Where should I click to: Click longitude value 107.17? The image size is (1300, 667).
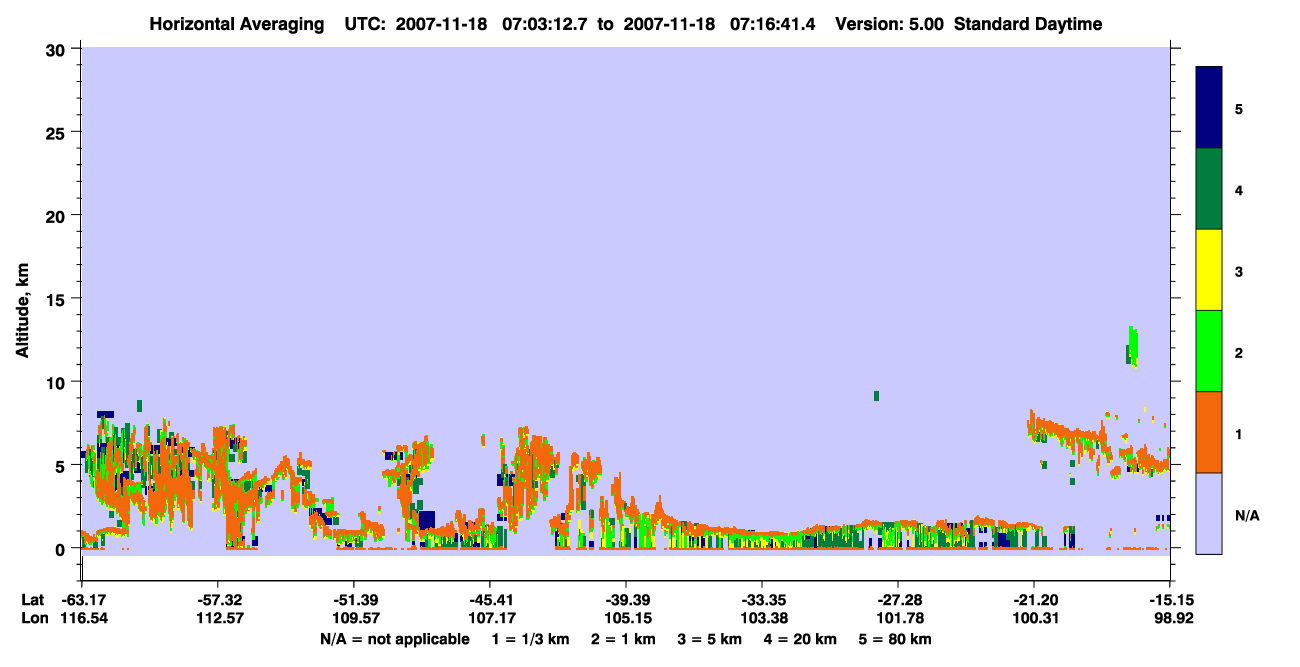[x=490, y=618]
